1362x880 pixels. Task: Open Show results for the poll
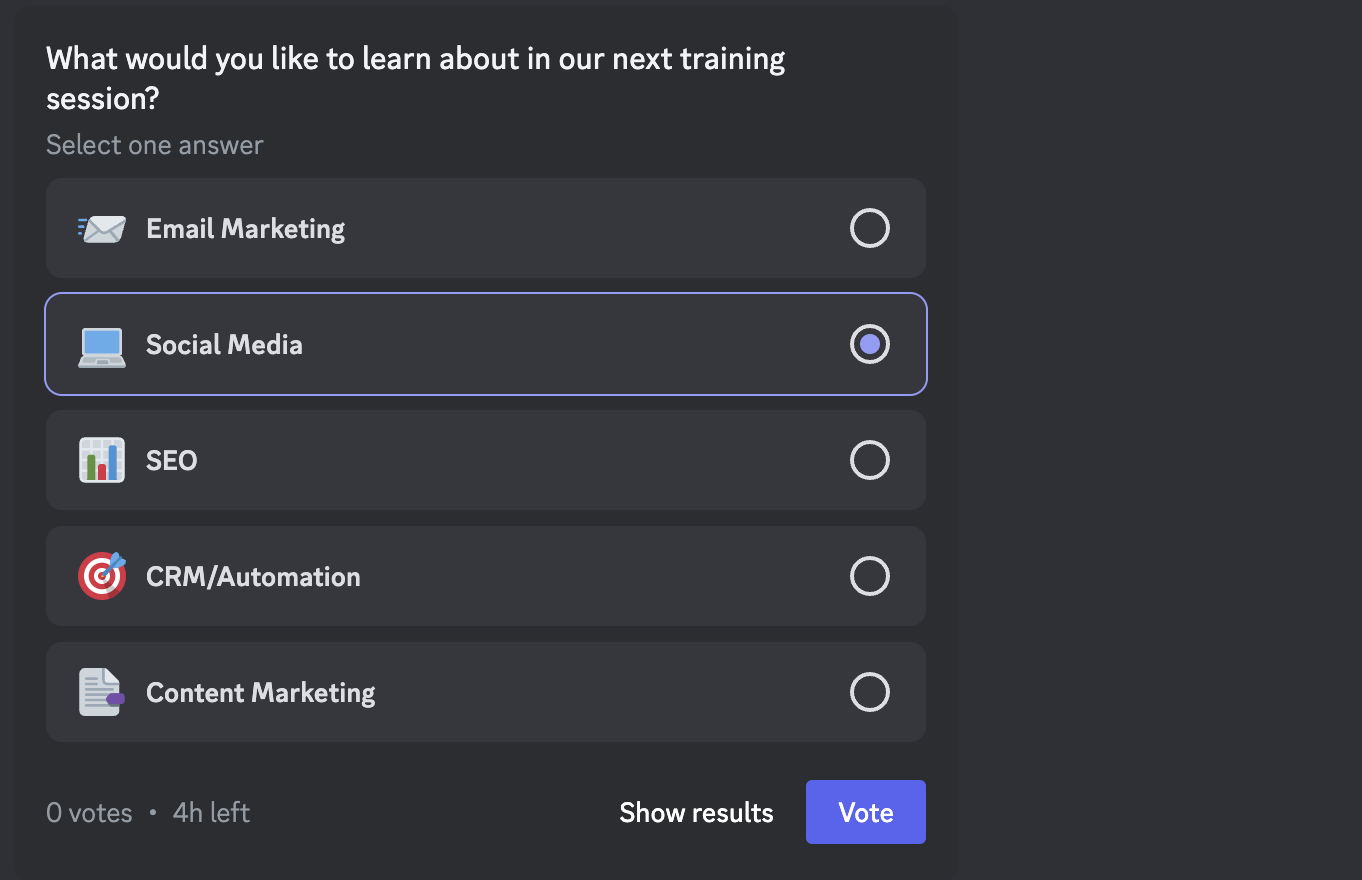pos(696,812)
